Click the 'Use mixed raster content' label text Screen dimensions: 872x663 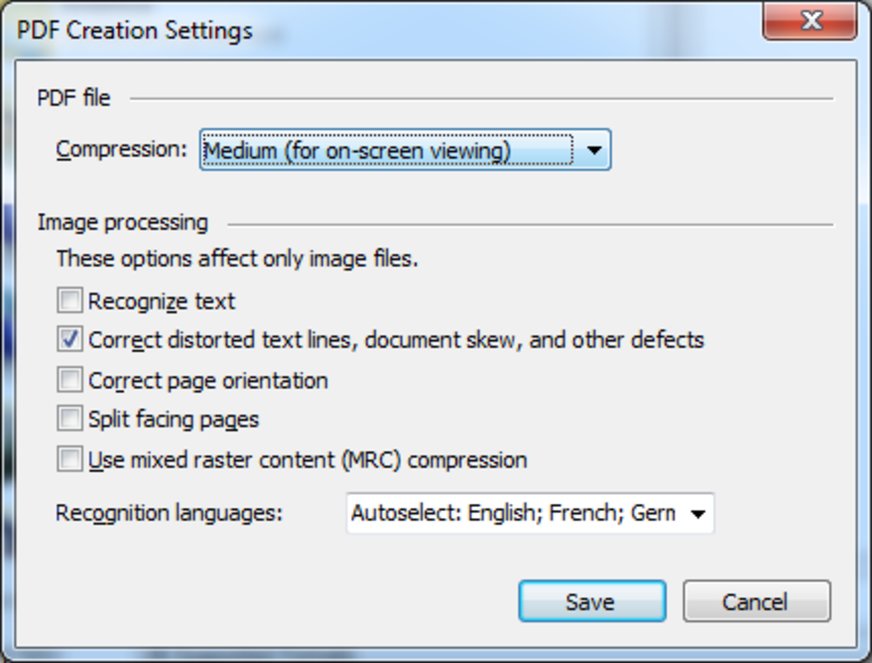[307, 460]
